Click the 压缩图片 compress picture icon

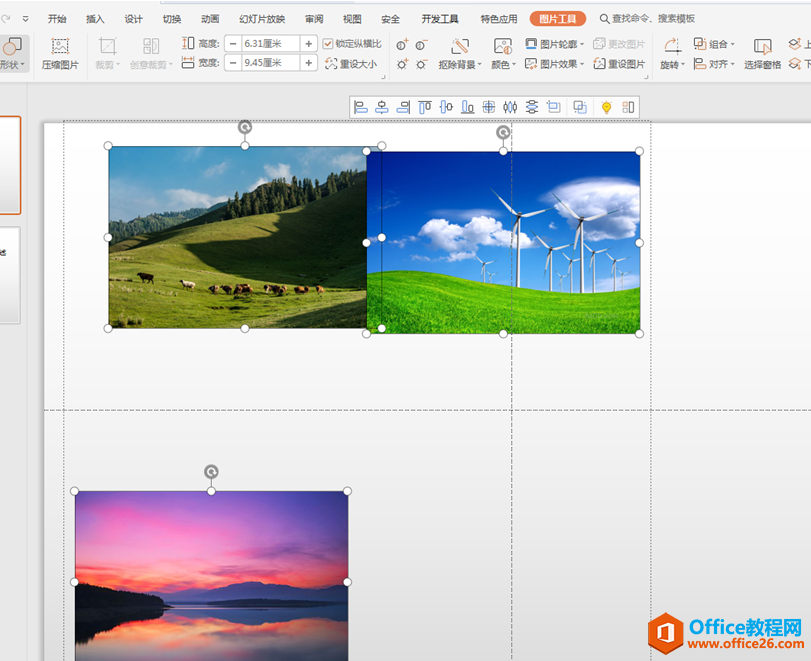60,54
